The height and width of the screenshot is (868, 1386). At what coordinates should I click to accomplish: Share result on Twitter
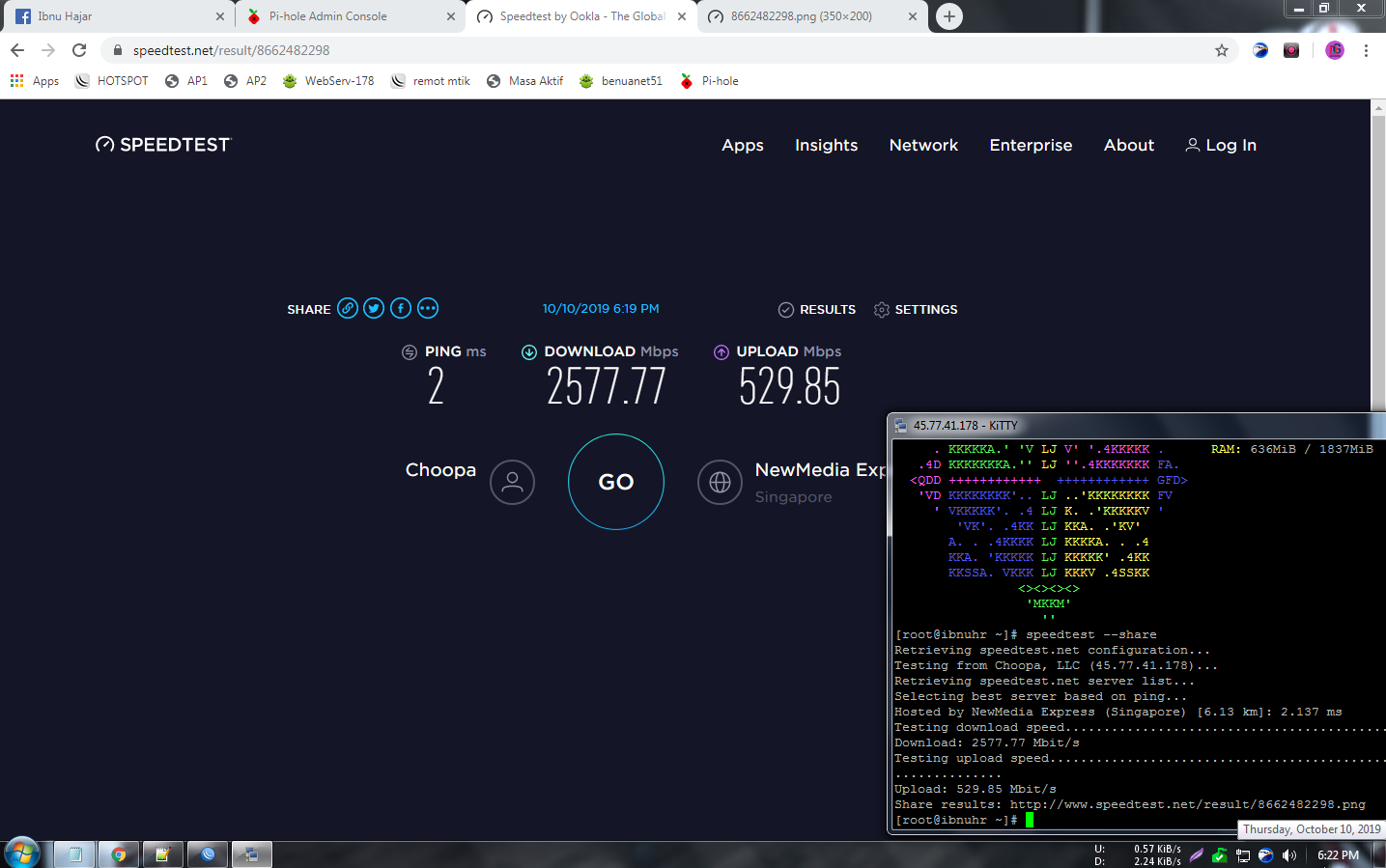tap(374, 308)
